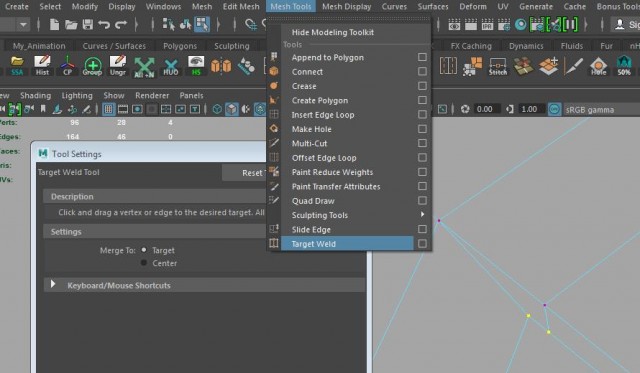
Task: Open the Lighting panel menu
Action: click(77, 95)
